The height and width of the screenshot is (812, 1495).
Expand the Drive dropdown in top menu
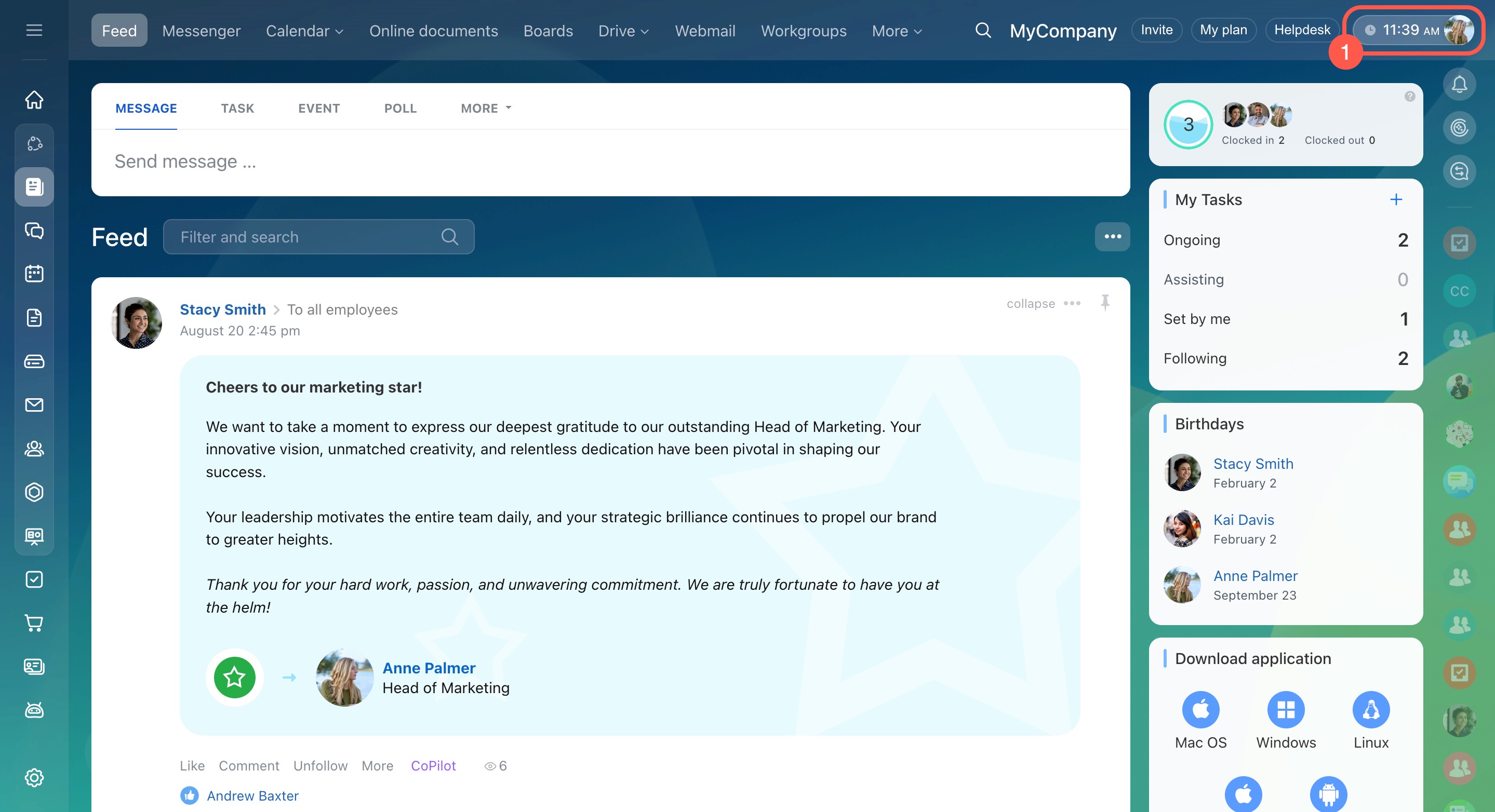pyautogui.click(x=623, y=31)
